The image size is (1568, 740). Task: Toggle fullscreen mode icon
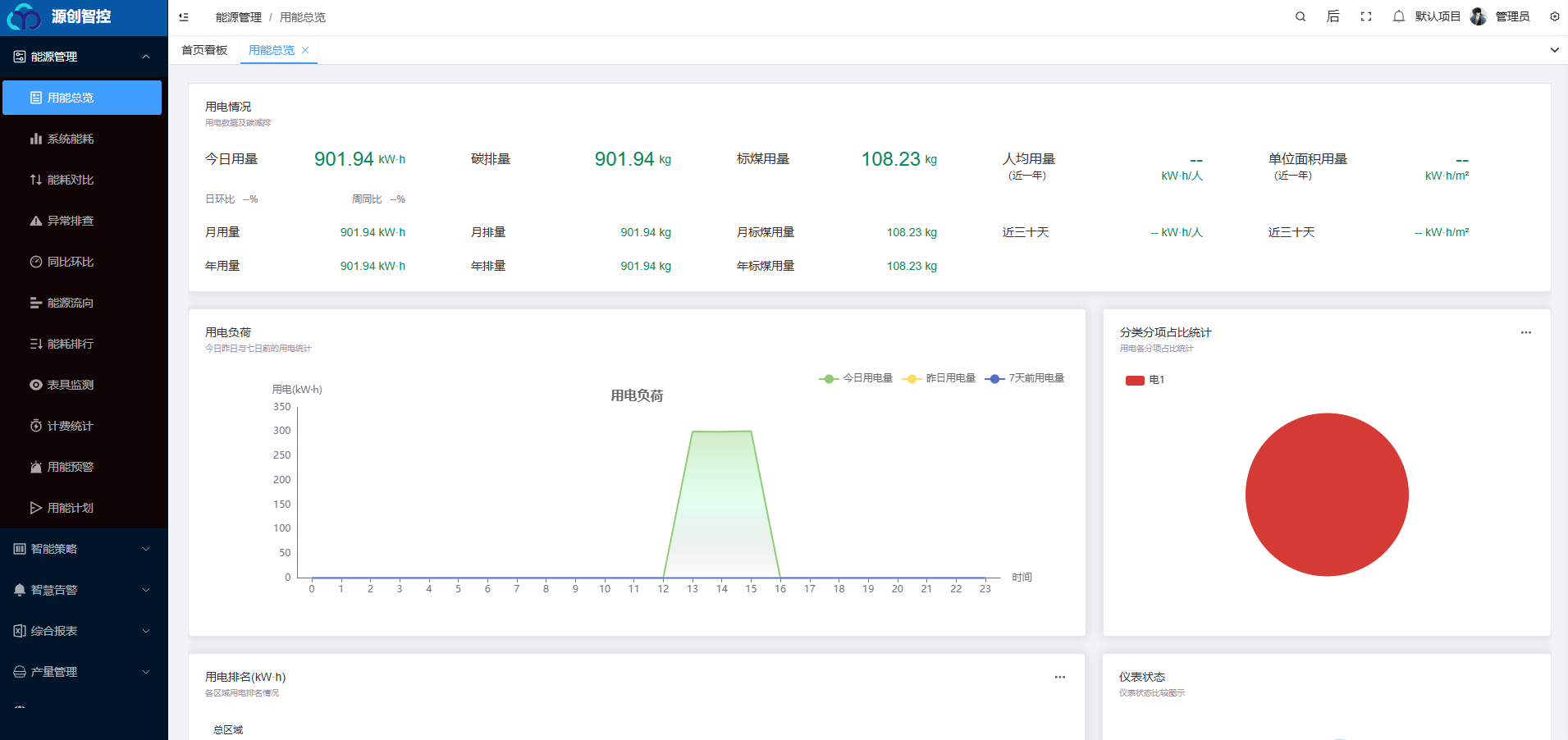[x=1366, y=16]
